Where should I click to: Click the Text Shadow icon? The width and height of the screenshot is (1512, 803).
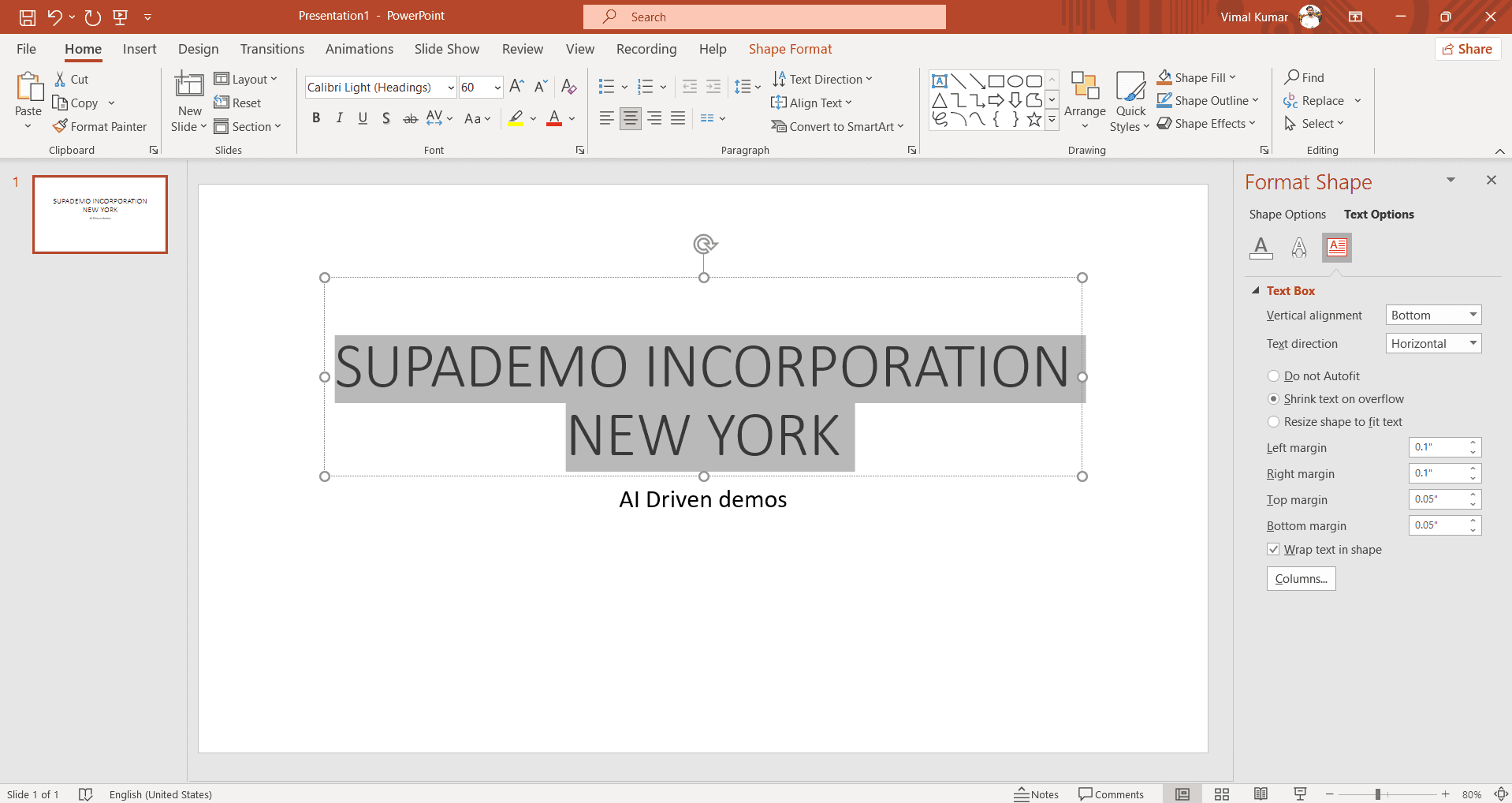coord(385,118)
